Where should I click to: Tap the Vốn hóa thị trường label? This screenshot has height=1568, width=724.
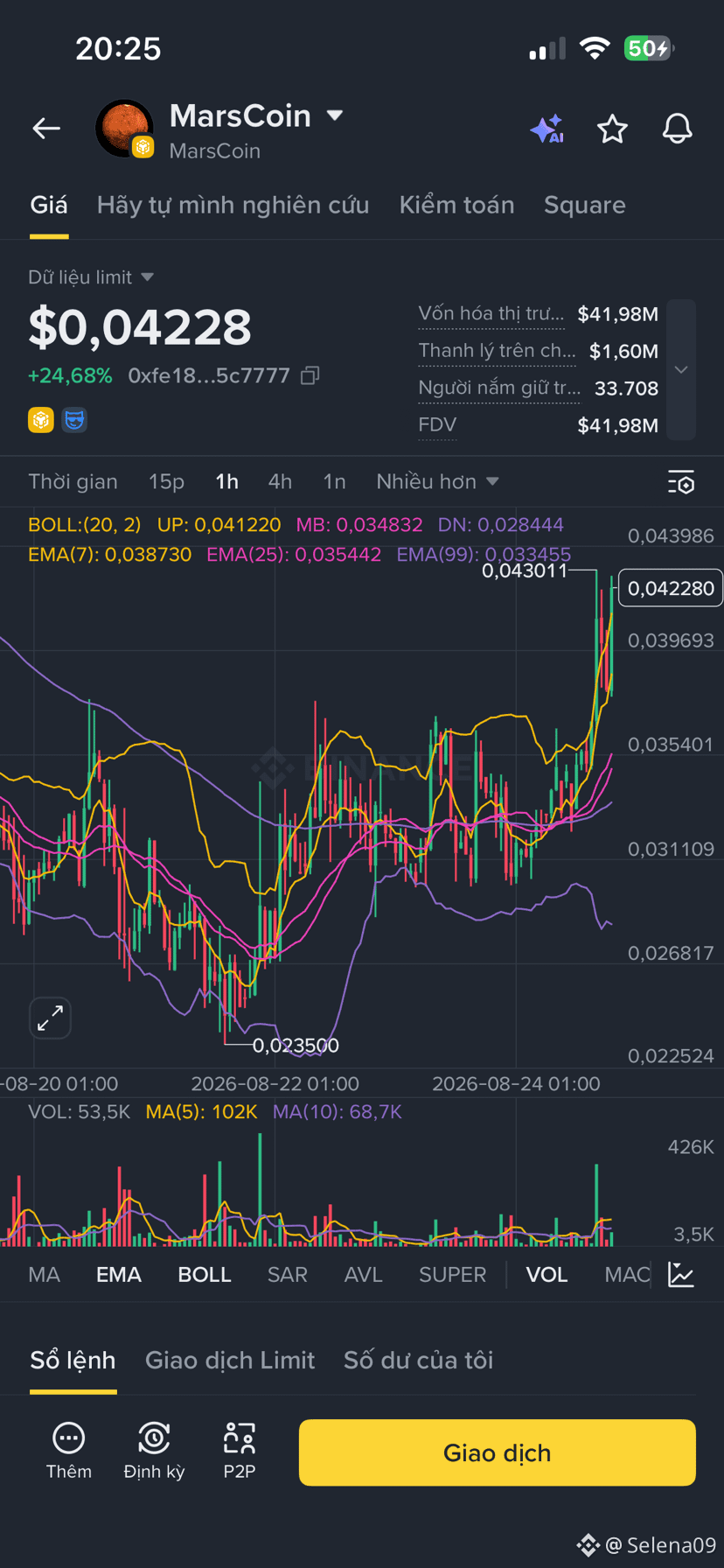point(491,313)
